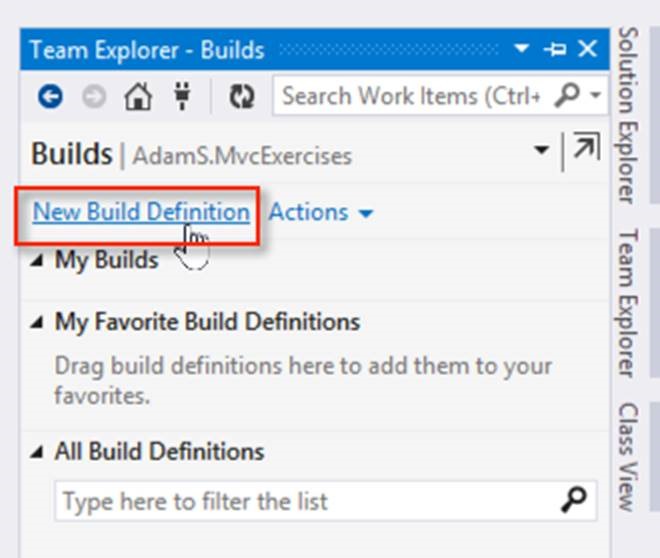This screenshot has height=558, width=660.
Task: Pop out Builds page with arrow icon
Action: click(x=587, y=146)
